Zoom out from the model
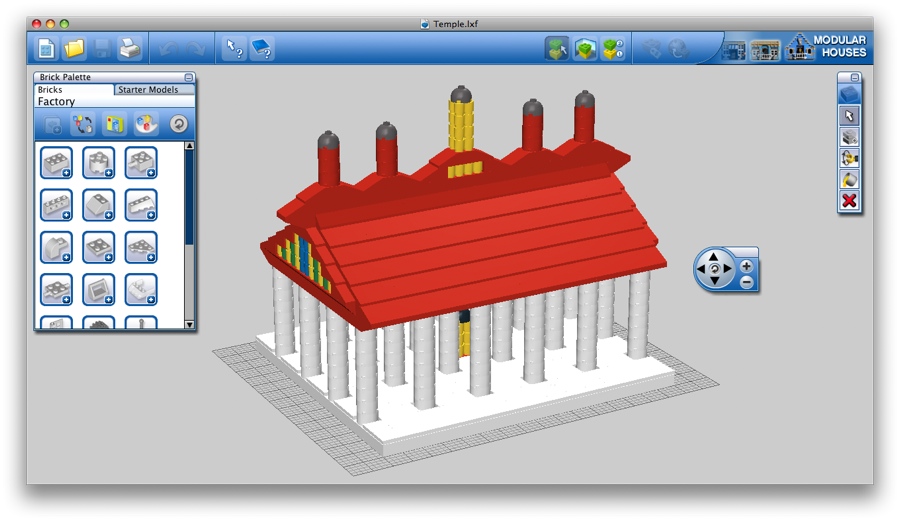The width and height of the screenshot is (900, 521). pyautogui.click(x=746, y=282)
